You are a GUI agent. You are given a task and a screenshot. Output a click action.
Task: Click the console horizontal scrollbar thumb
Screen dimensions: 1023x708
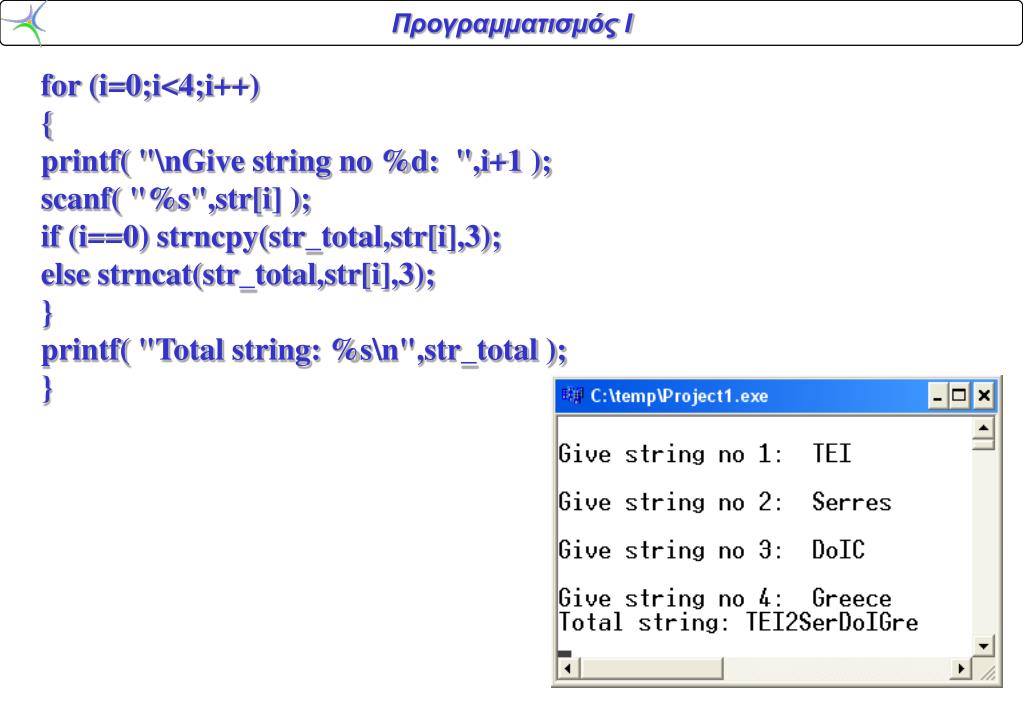tap(651, 668)
